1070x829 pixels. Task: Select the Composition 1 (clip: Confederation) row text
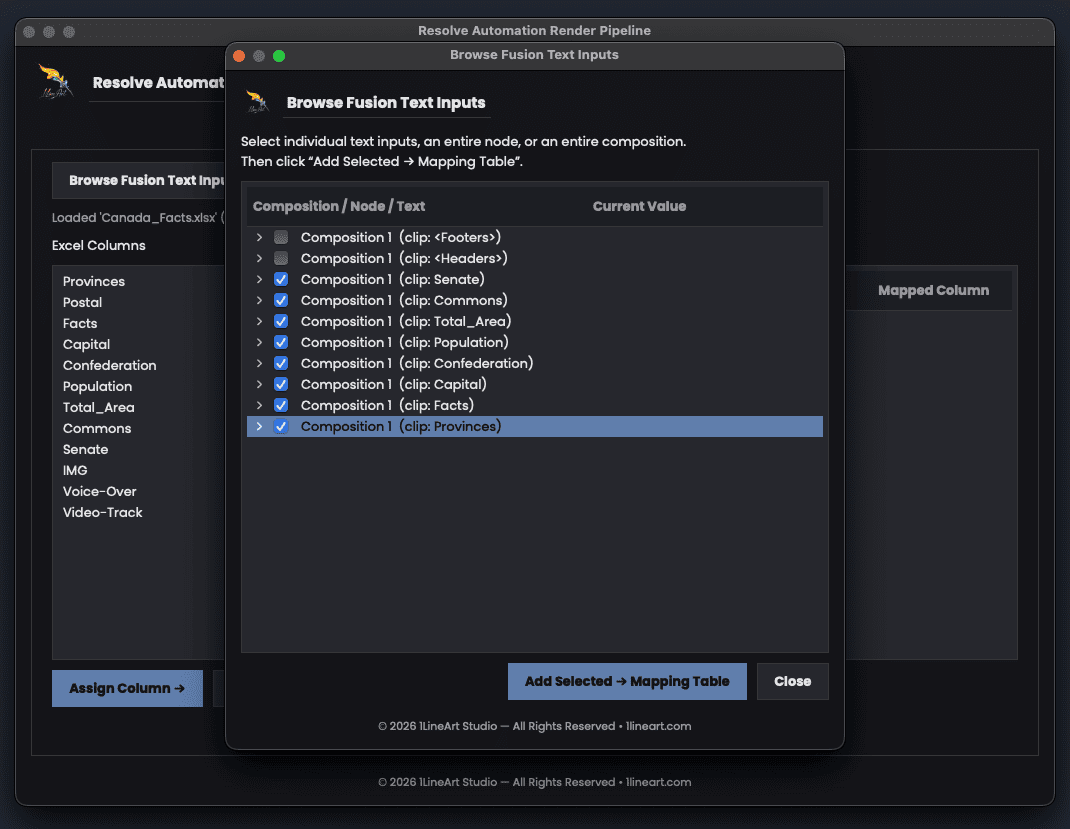(x=417, y=364)
